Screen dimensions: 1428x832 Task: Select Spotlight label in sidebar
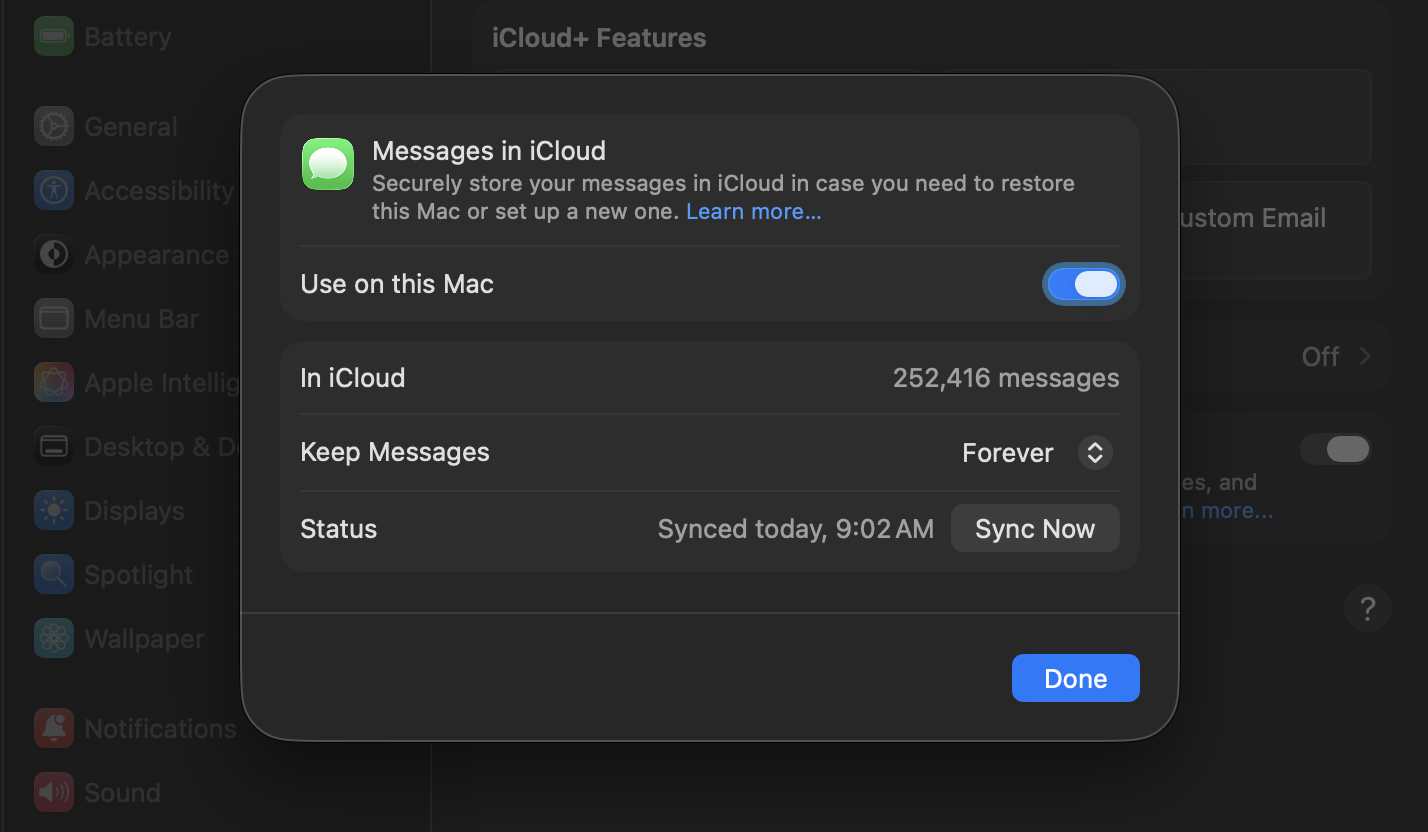click(139, 575)
